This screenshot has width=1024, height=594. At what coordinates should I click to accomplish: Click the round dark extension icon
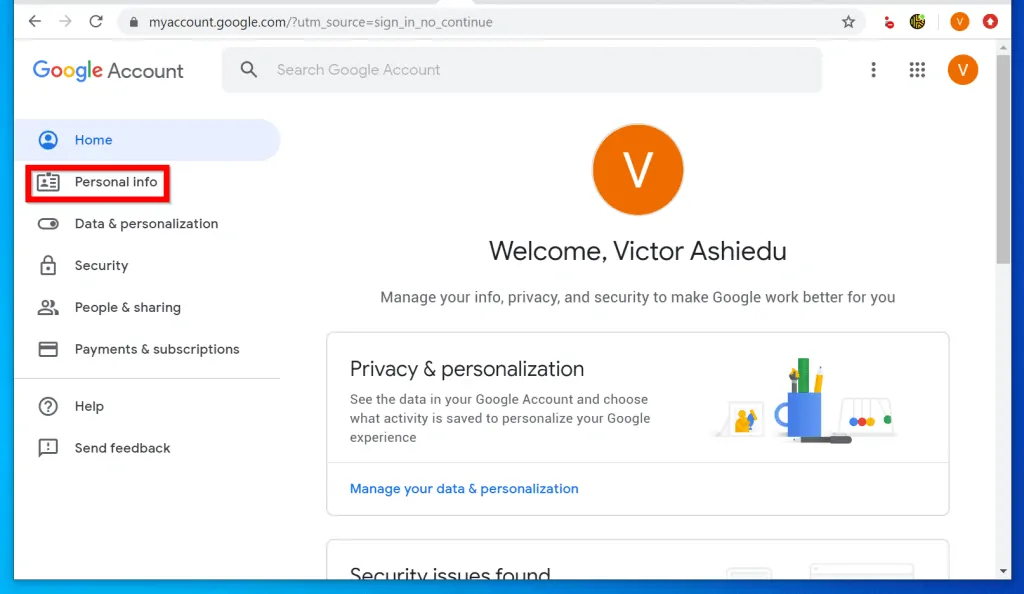[x=918, y=22]
